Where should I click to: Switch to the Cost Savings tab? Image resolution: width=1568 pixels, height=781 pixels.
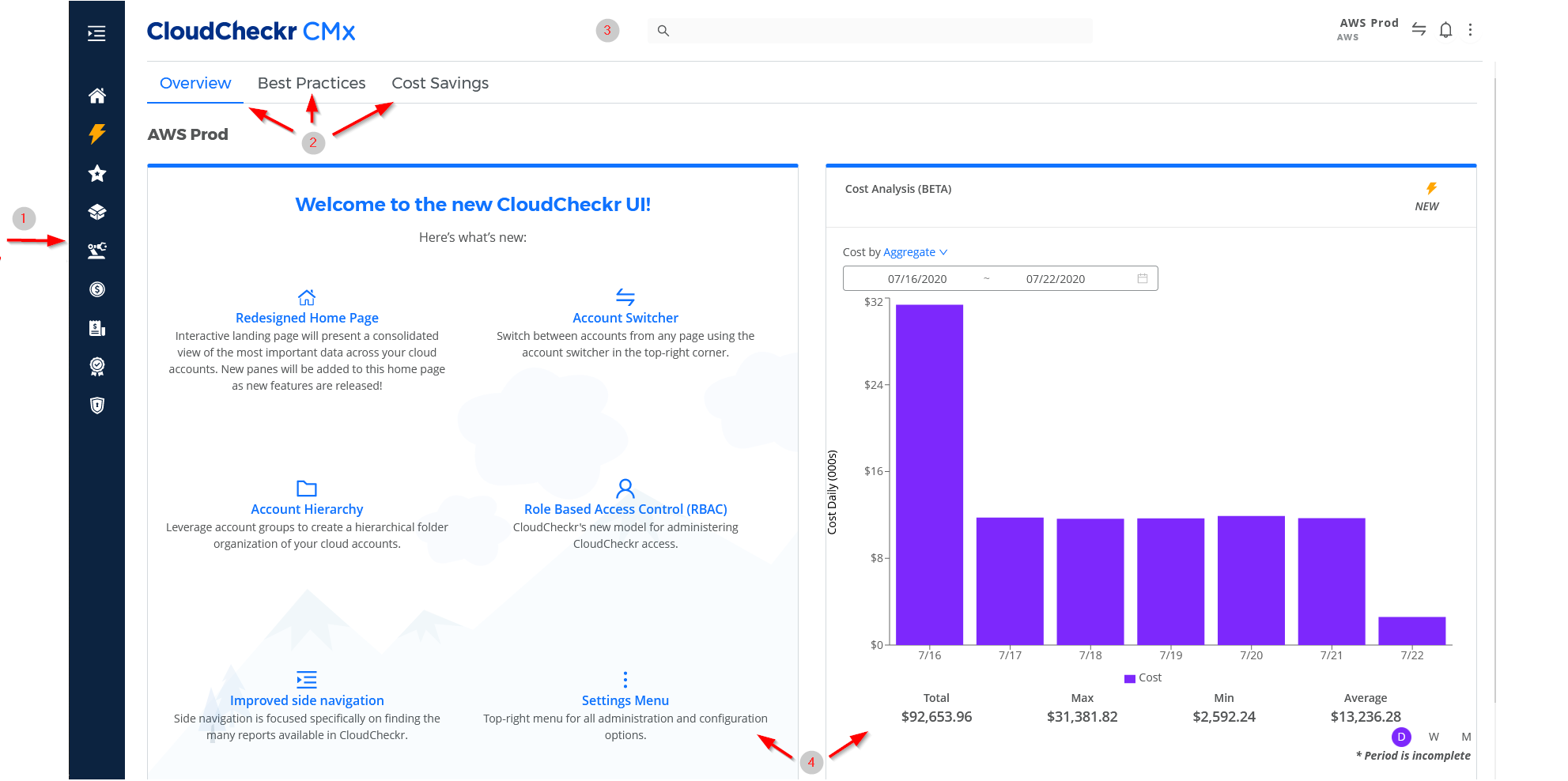pos(440,83)
